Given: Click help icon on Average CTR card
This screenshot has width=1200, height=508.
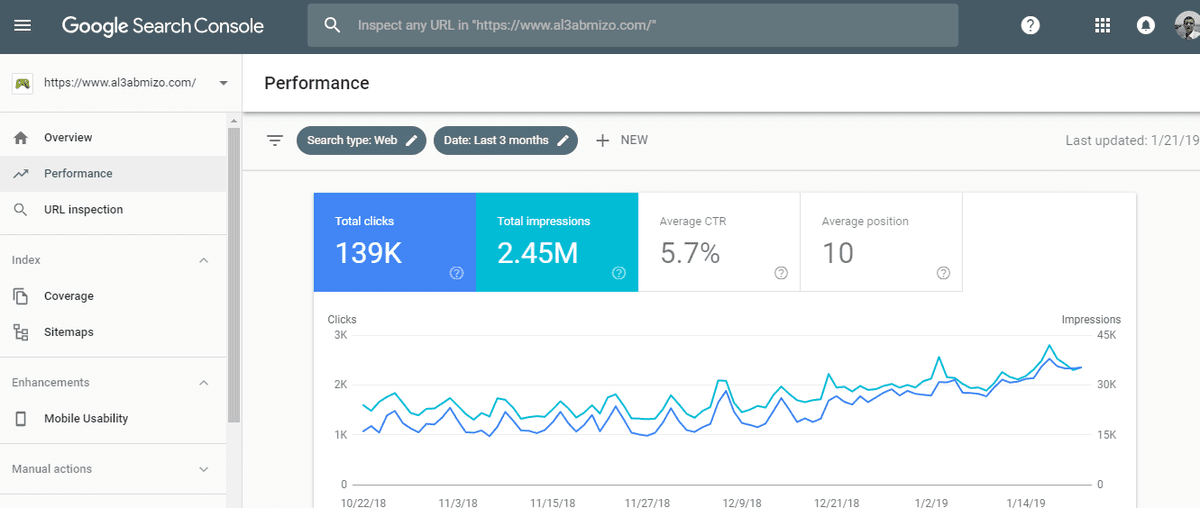Looking at the screenshot, I should tap(781, 273).
